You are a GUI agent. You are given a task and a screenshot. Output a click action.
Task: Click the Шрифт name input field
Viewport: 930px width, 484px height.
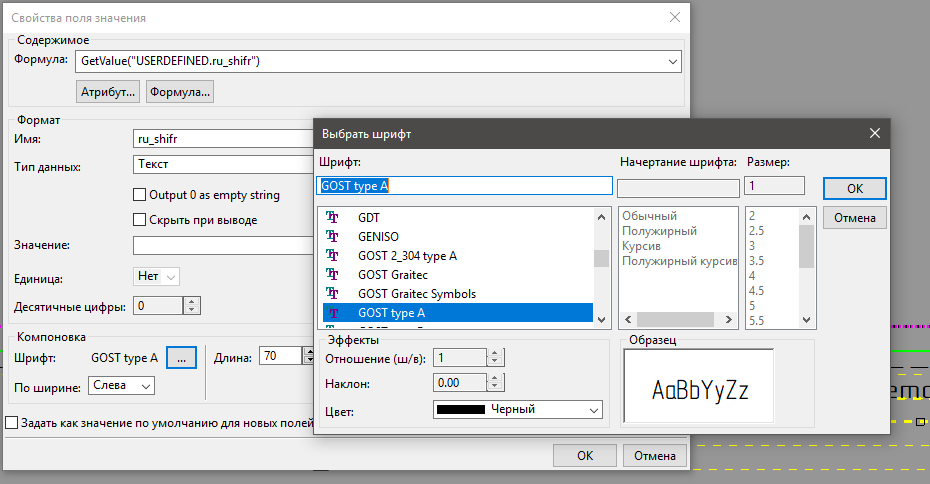465,185
